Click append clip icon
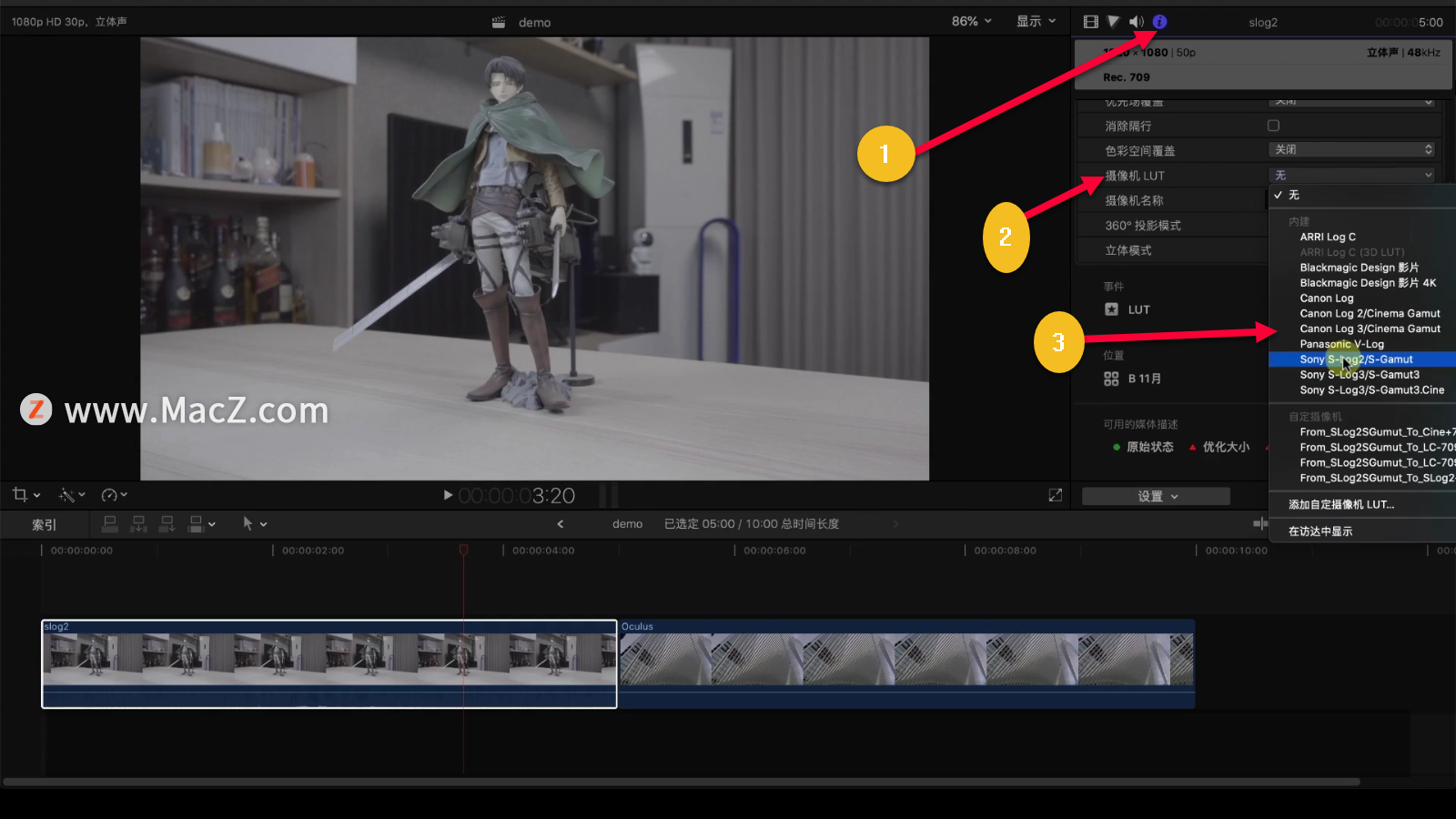Image resolution: width=1456 pixels, height=819 pixels. 167,523
